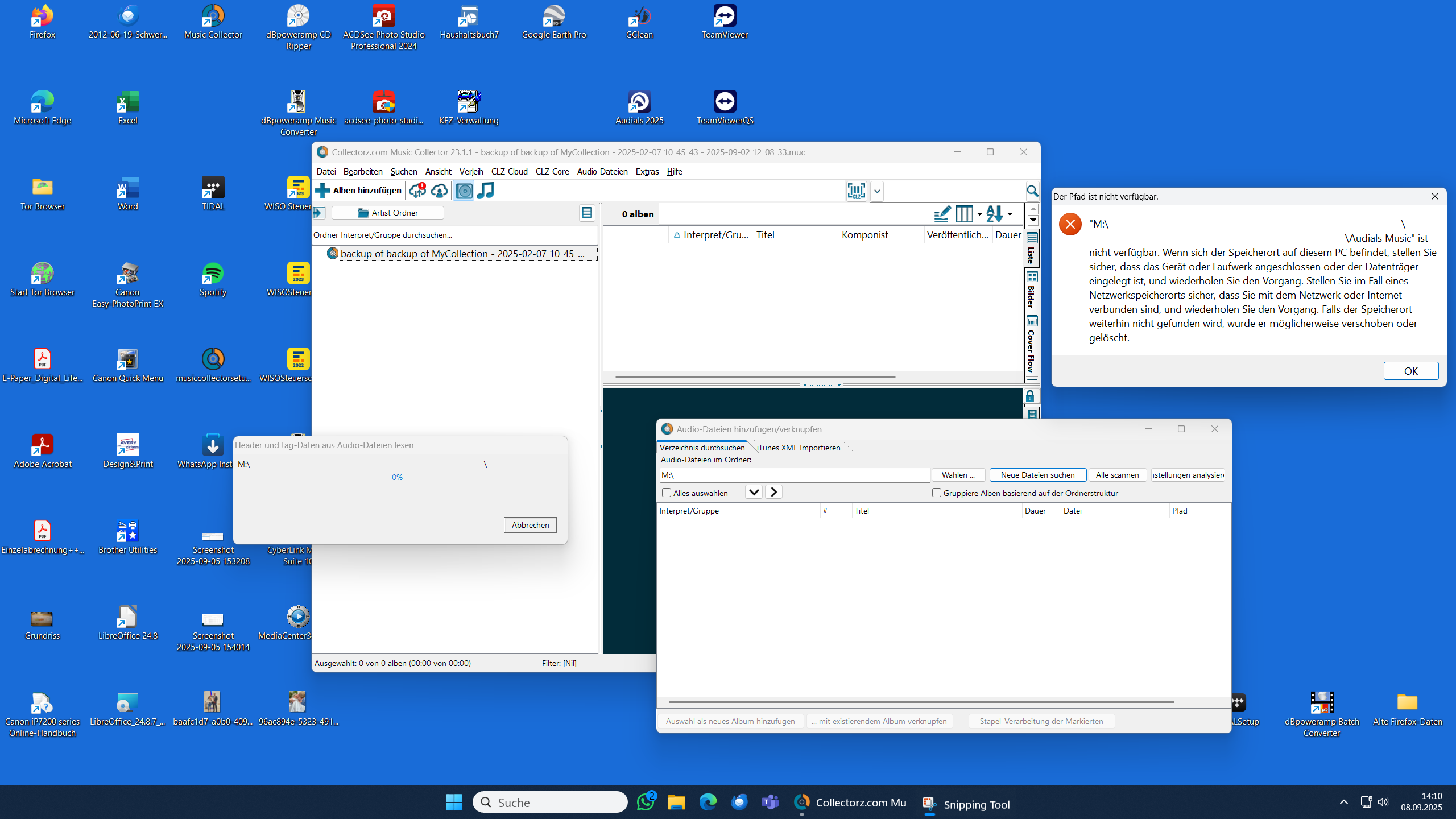Switch to iTunes XML Importieren tab
Image resolution: width=1456 pixels, height=819 pixels.
coord(798,448)
